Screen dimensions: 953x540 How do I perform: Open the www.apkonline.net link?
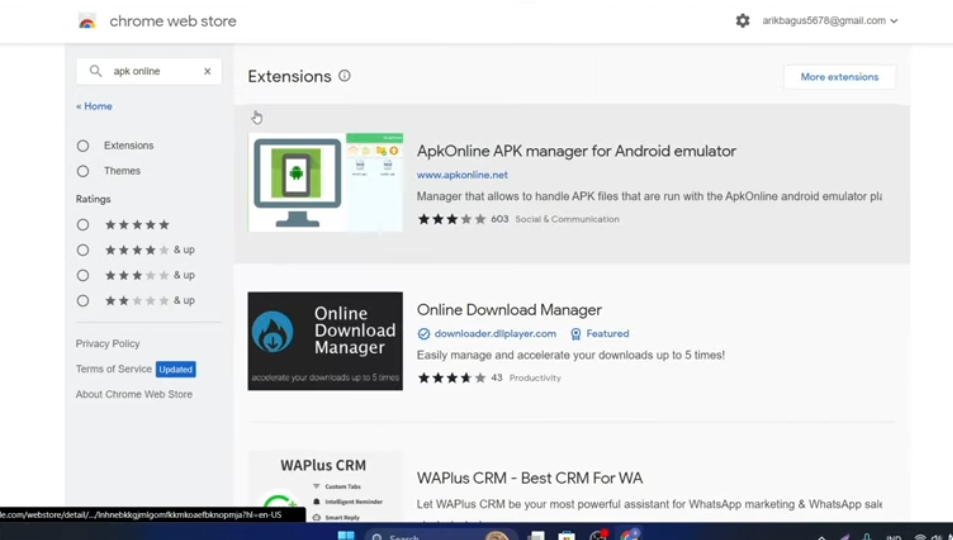(462, 175)
